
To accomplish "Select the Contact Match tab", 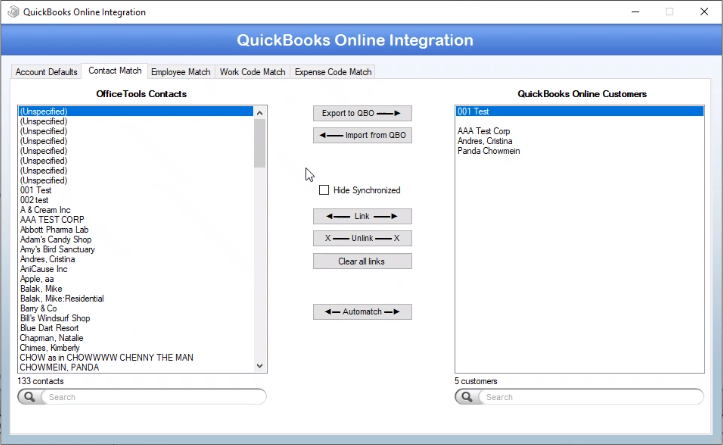I will tap(115, 71).
